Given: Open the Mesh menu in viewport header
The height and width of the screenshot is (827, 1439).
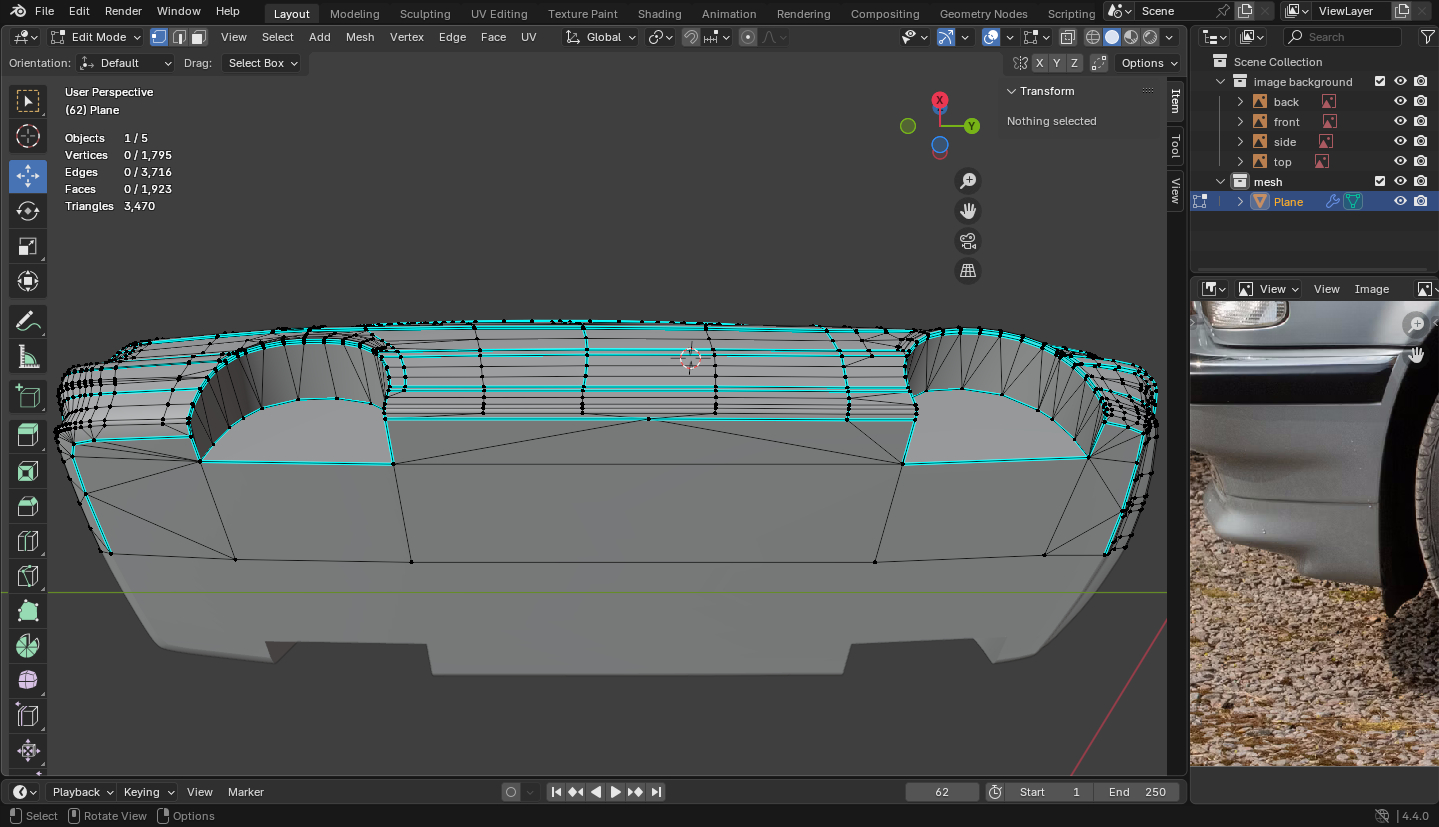Looking at the screenshot, I should pos(360,37).
